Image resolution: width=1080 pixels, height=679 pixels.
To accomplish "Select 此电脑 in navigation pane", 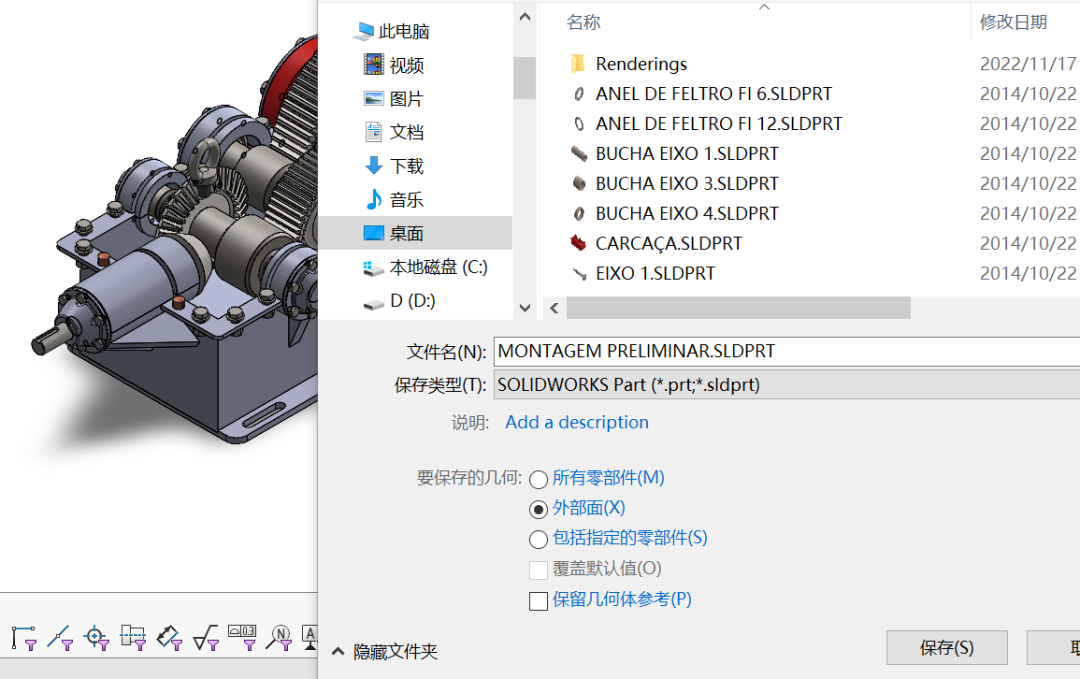I will click(x=393, y=31).
